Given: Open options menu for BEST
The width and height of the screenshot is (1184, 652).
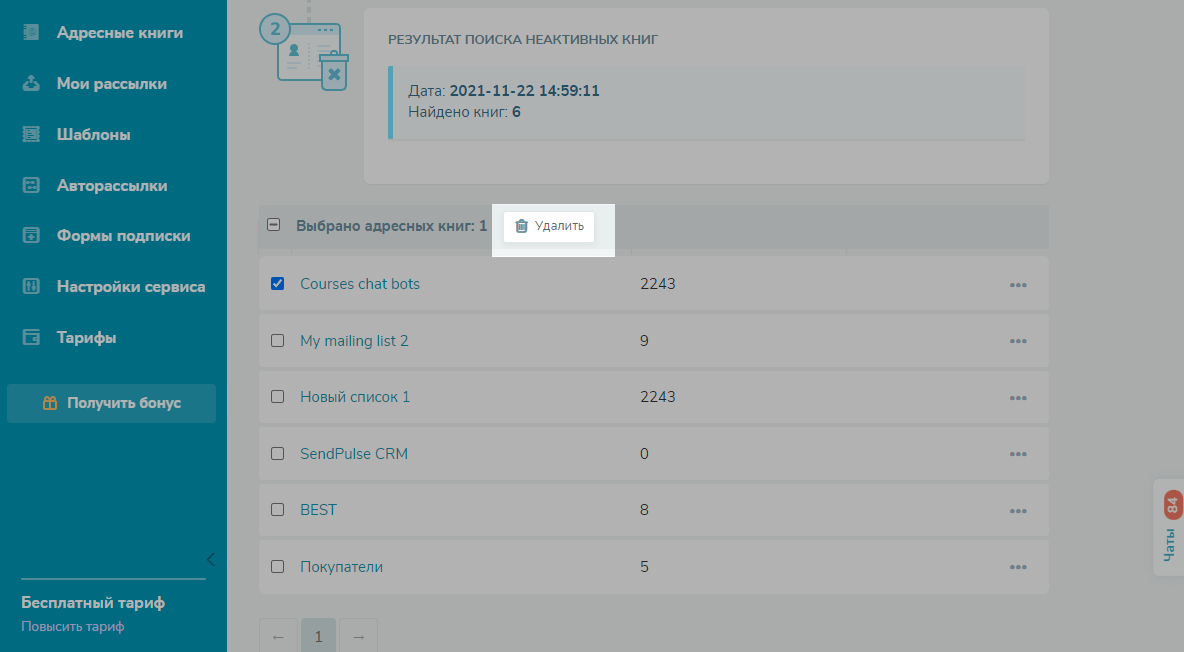Looking at the screenshot, I should click(x=1018, y=511).
